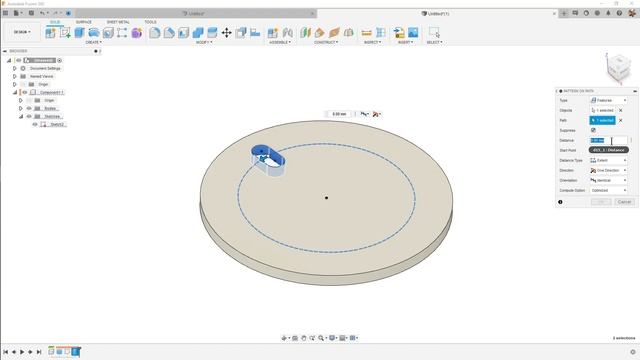Viewport: 640px width, 360px height.
Task: Open the Pan hand tool in navigation bar
Action: coord(304,338)
